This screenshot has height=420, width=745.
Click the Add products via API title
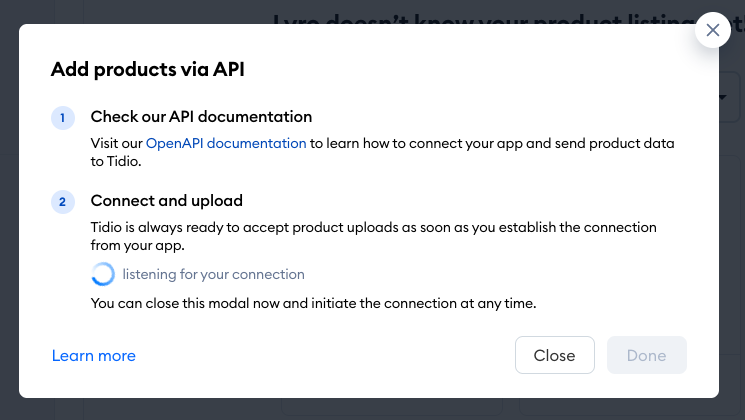148,69
